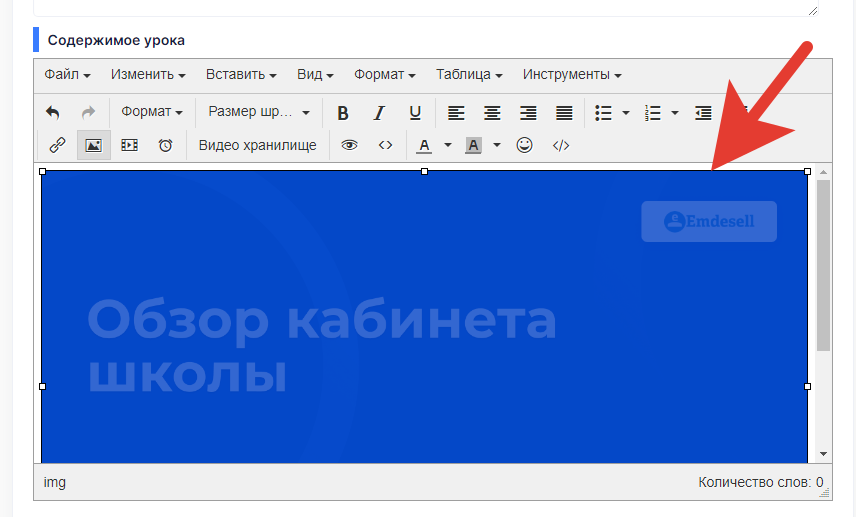Apply text color A icon
The height and width of the screenshot is (517, 856).
point(424,145)
